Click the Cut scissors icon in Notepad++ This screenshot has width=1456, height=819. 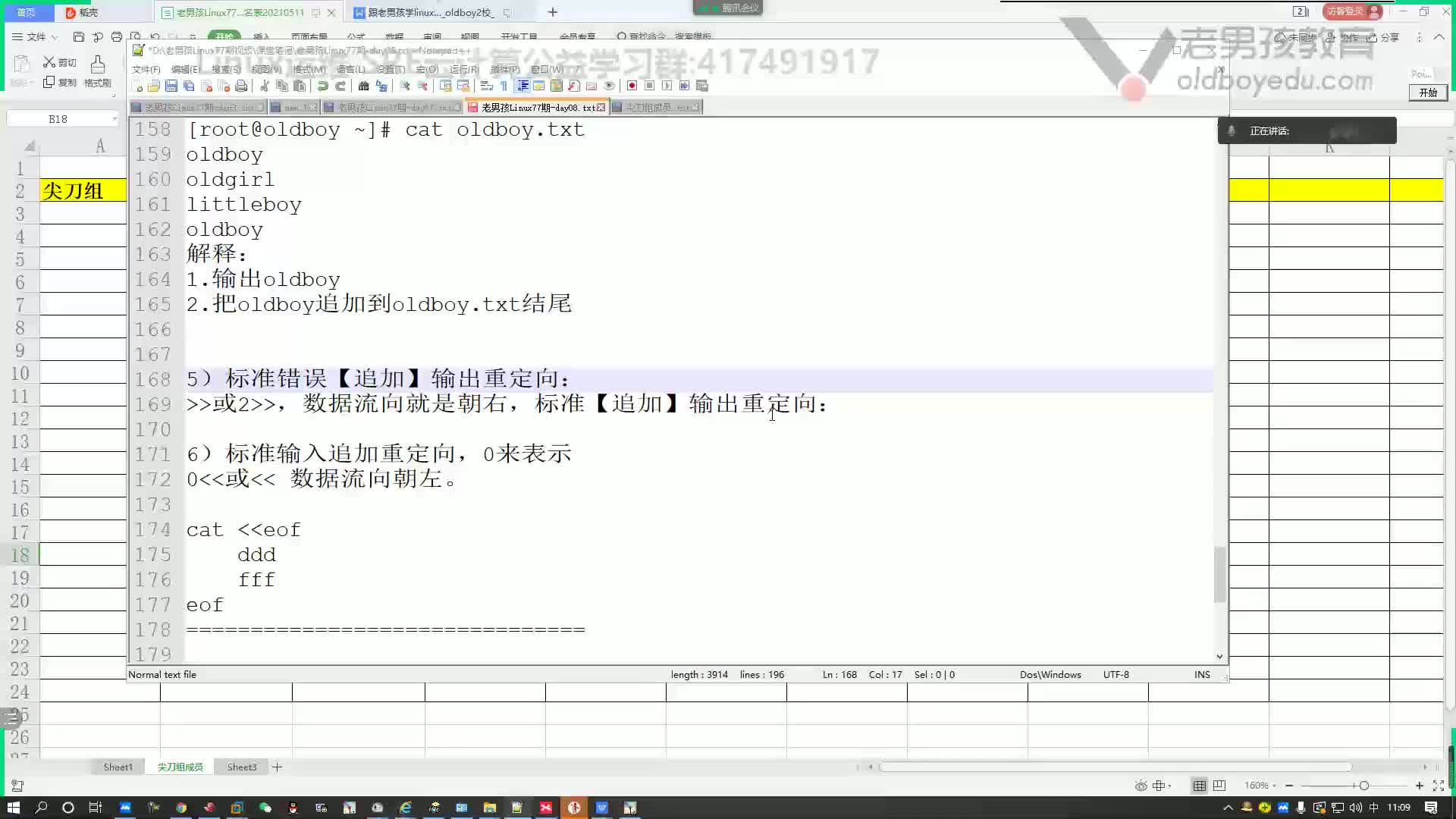264,86
